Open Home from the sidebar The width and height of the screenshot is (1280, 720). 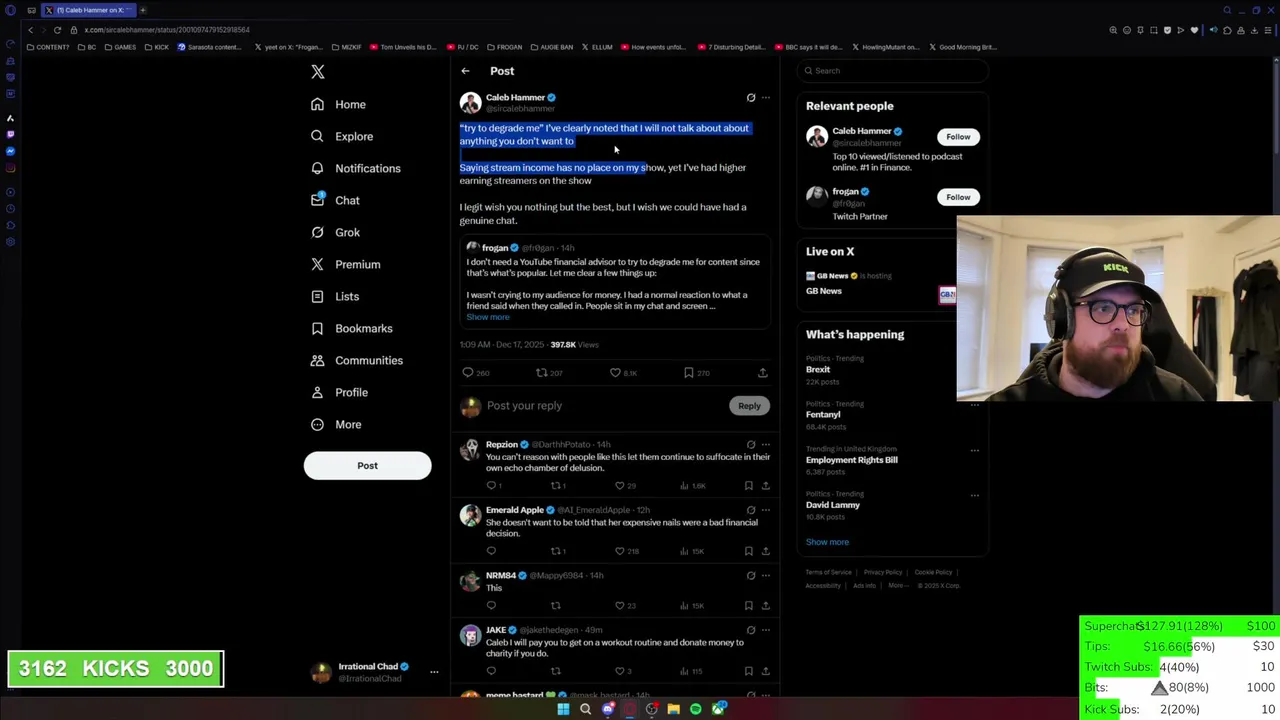(x=338, y=104)
